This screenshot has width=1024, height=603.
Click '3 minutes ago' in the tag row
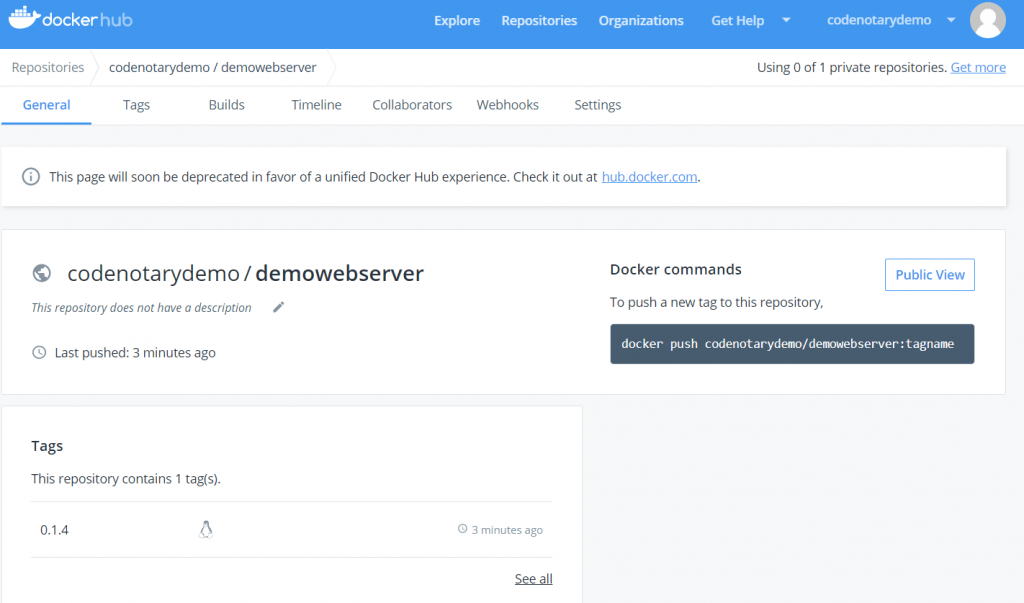pos(507,530)
